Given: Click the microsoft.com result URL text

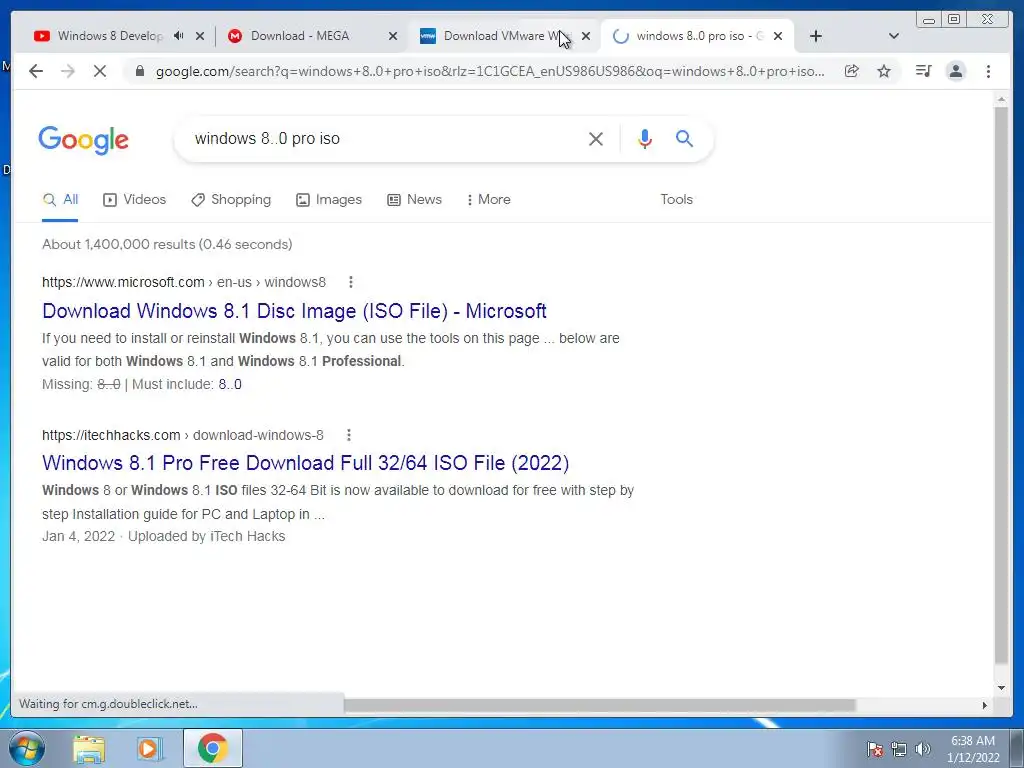Looking at the screenshot, I should click(x=184, y=282).
